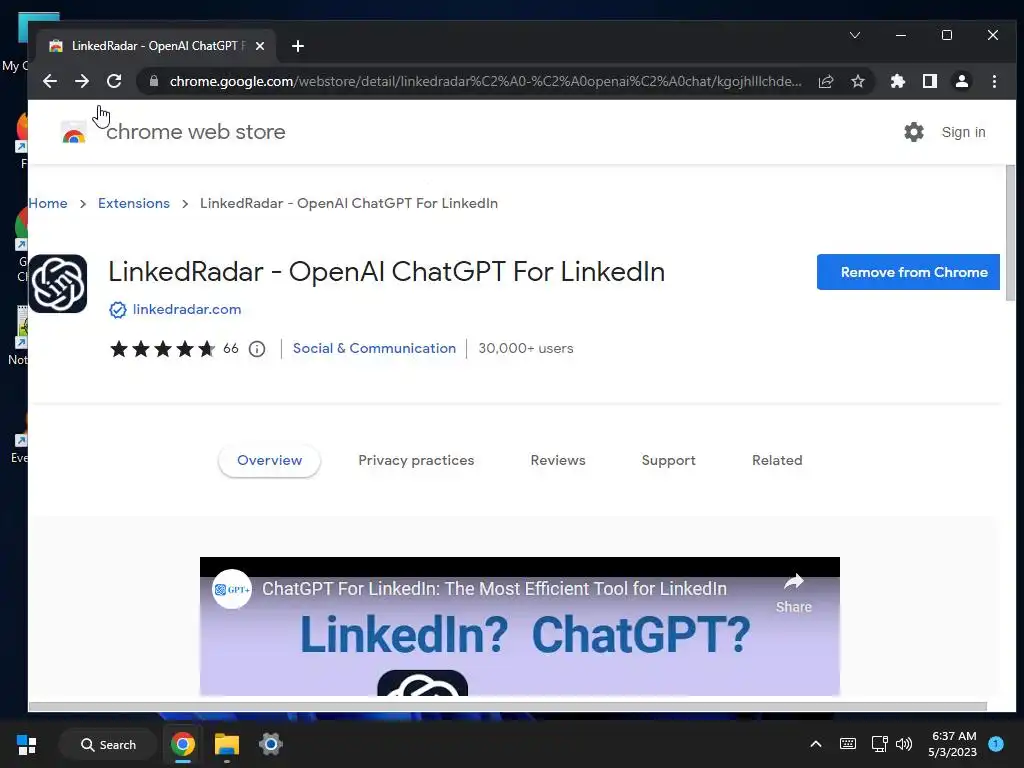
Task: Click Share on the video
Action: [x=793, y=593]
